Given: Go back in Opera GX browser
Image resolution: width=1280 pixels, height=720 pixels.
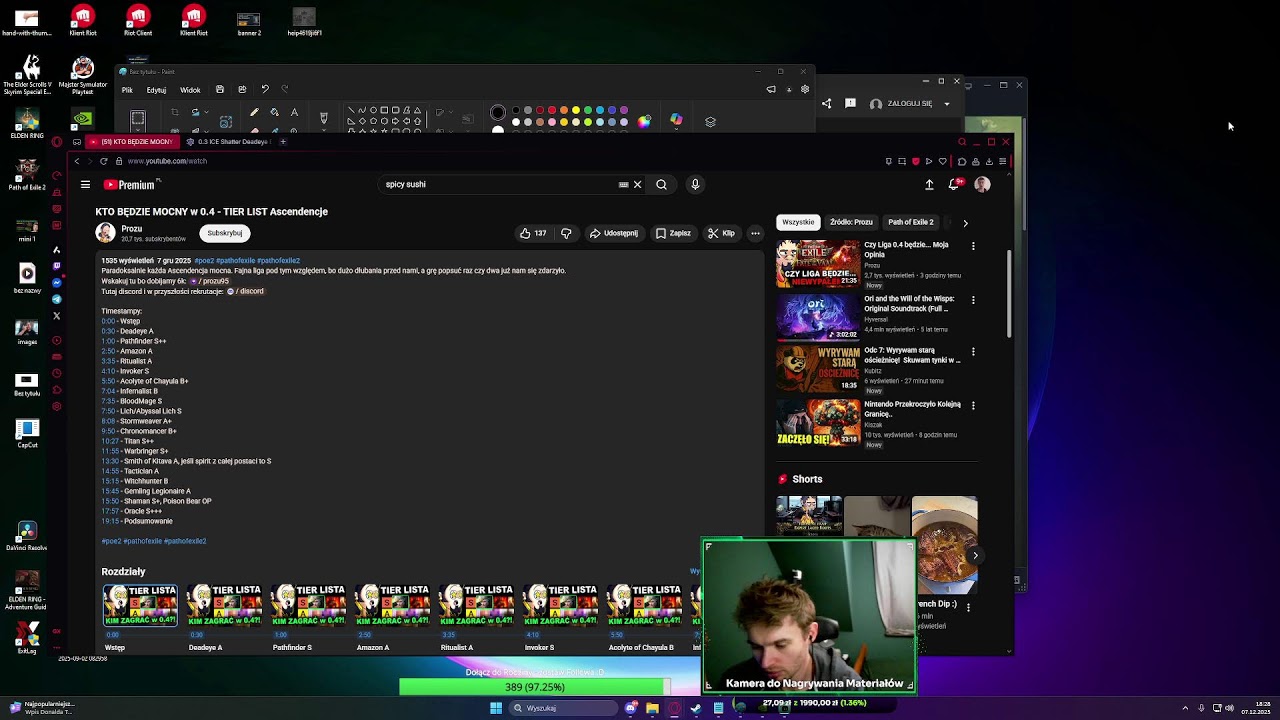Looking at the screenshot, I should pyautogui.click(x=77, y=161).
